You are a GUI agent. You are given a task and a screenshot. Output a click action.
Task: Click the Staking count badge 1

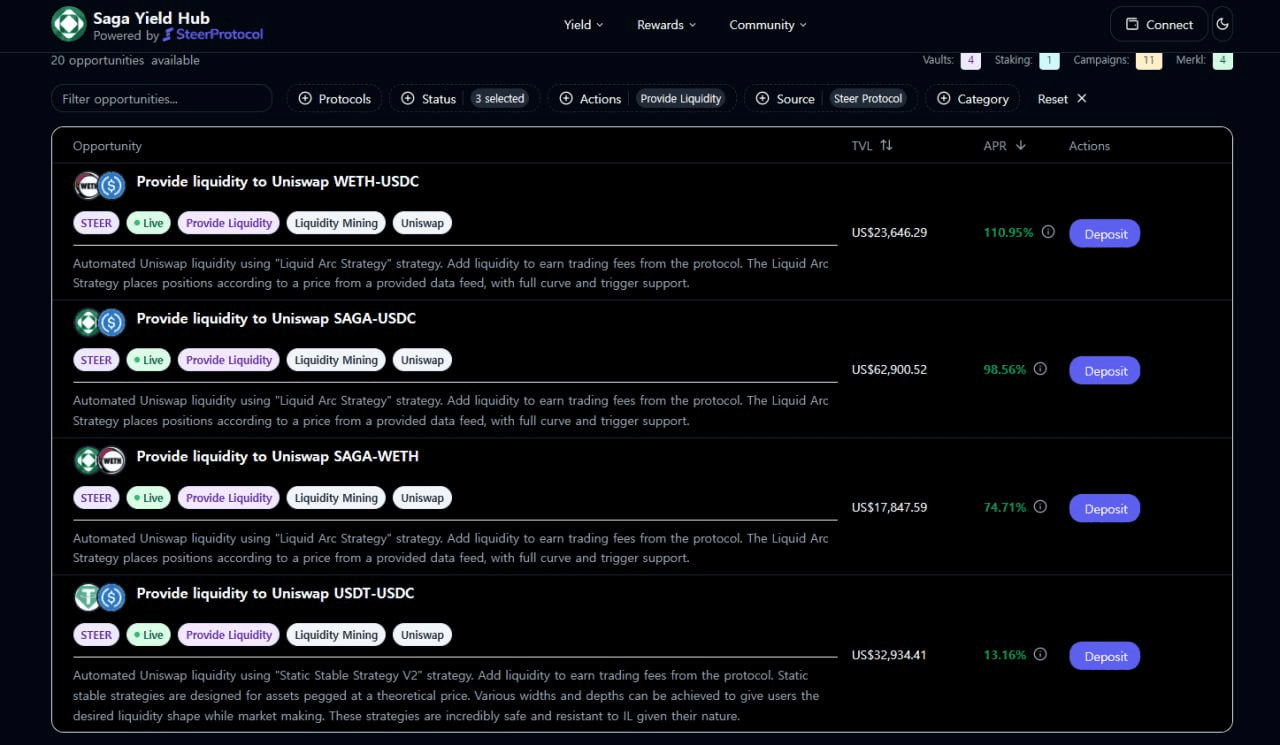(1049, 60)
